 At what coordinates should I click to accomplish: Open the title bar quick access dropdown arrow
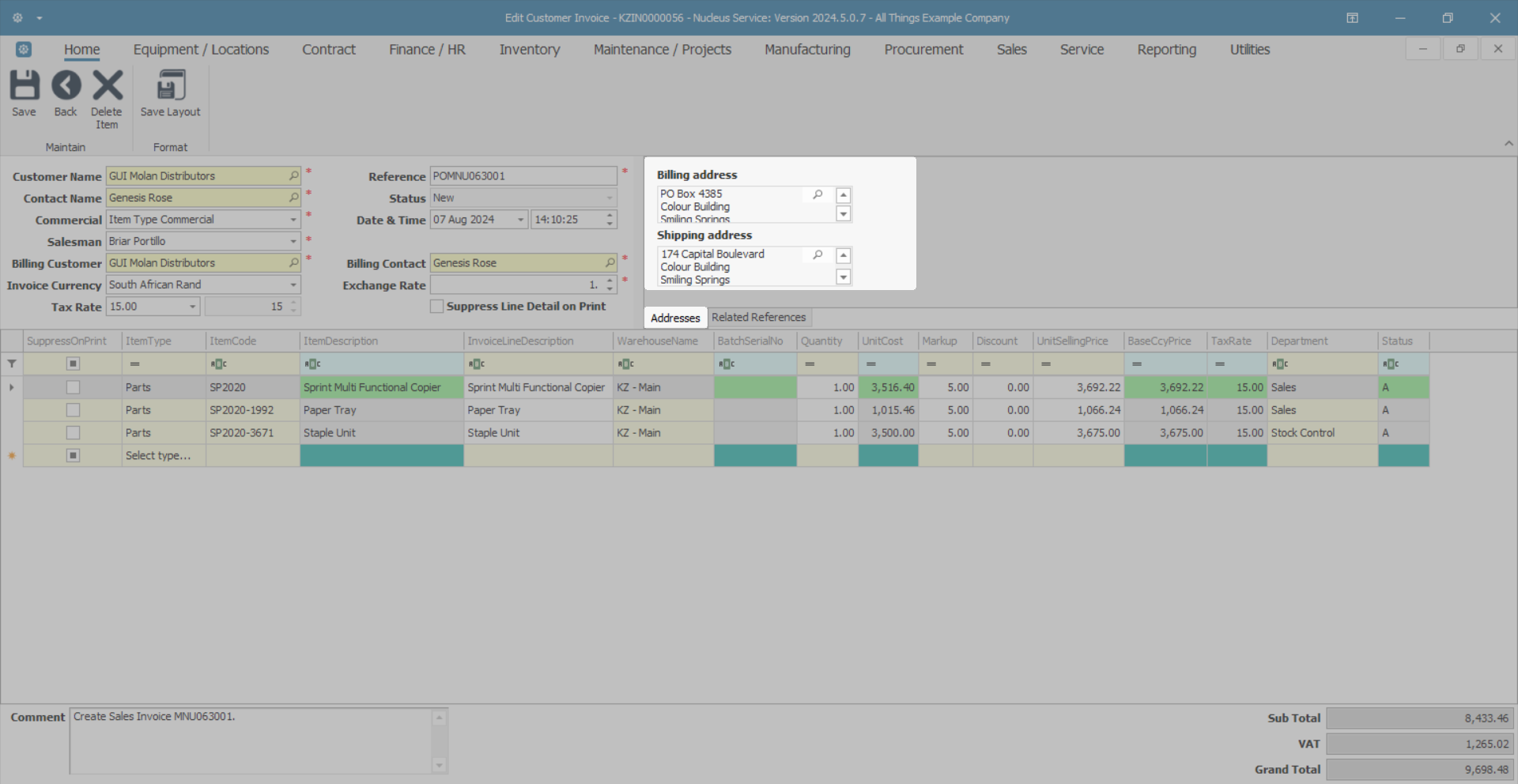(40, 17)
